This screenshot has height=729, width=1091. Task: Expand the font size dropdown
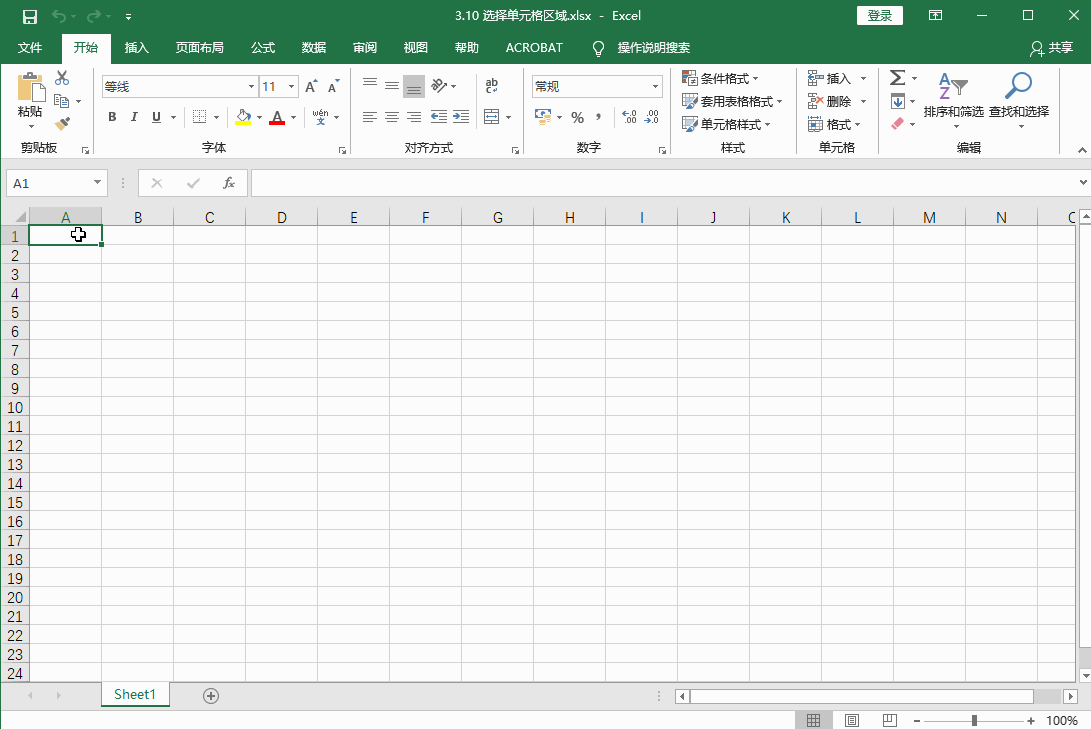[290, 86]
